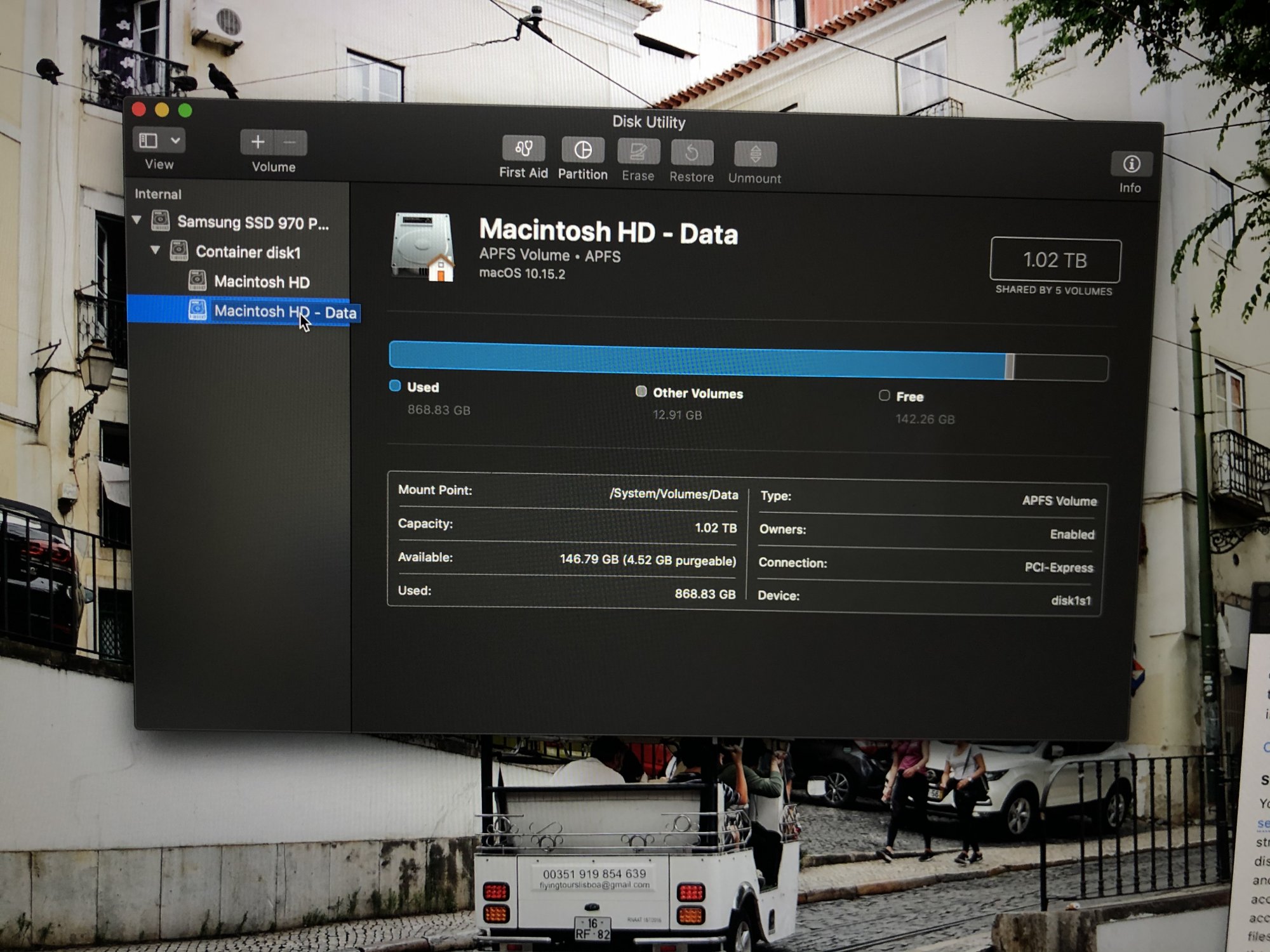The width and height of the screenshot is (1270, 952).
Task: Click the 1.02 TB capacity box
Action: 1055,260
